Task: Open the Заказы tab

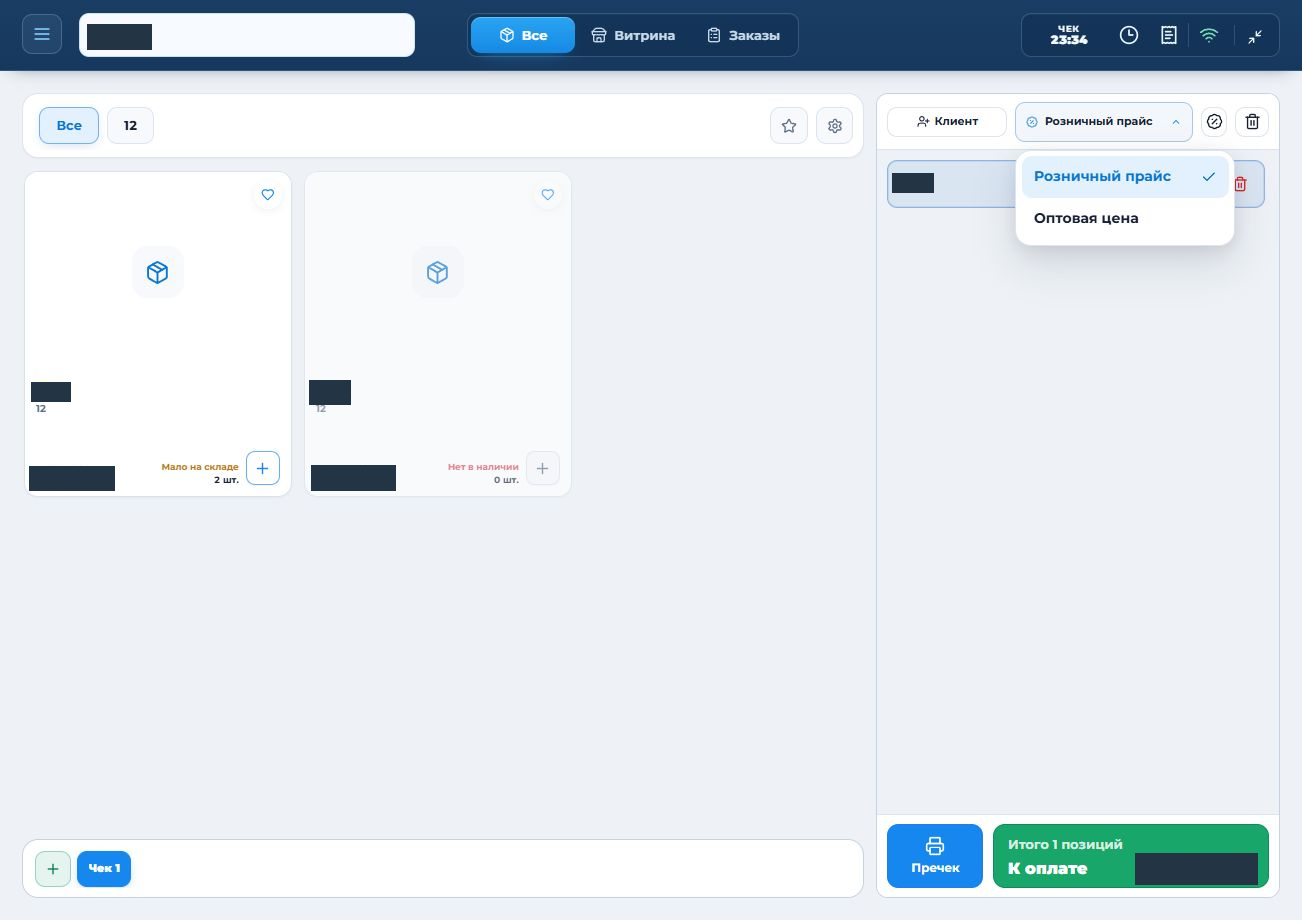Action: [x=743, y=35]
